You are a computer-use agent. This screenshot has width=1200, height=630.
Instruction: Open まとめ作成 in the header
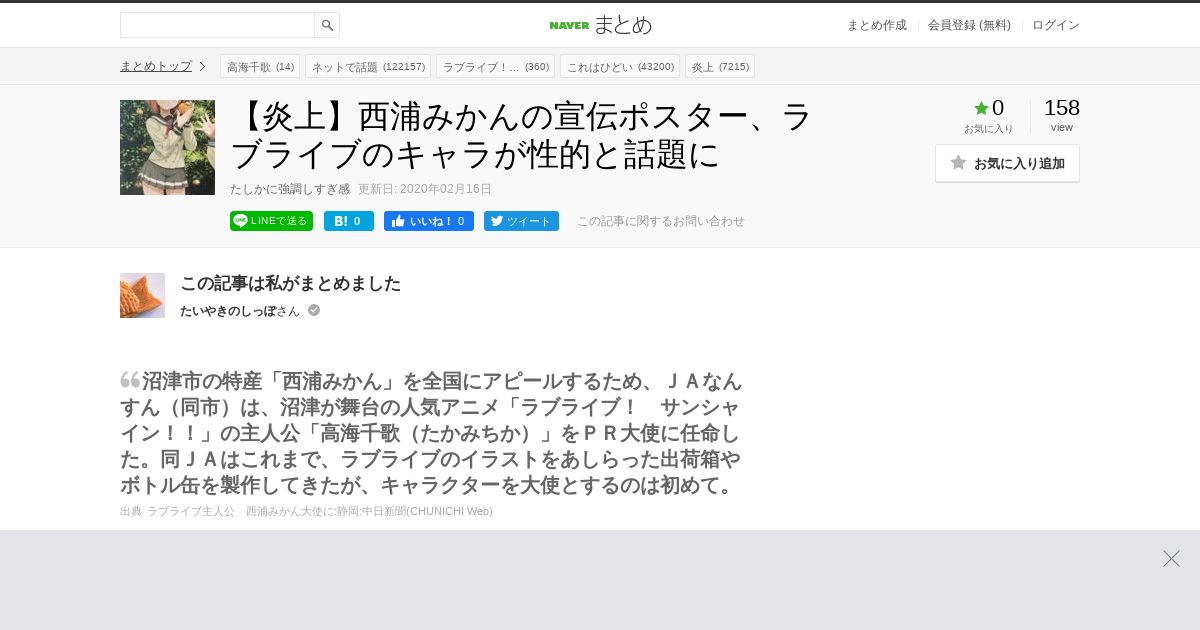click(x=877, y=25)
